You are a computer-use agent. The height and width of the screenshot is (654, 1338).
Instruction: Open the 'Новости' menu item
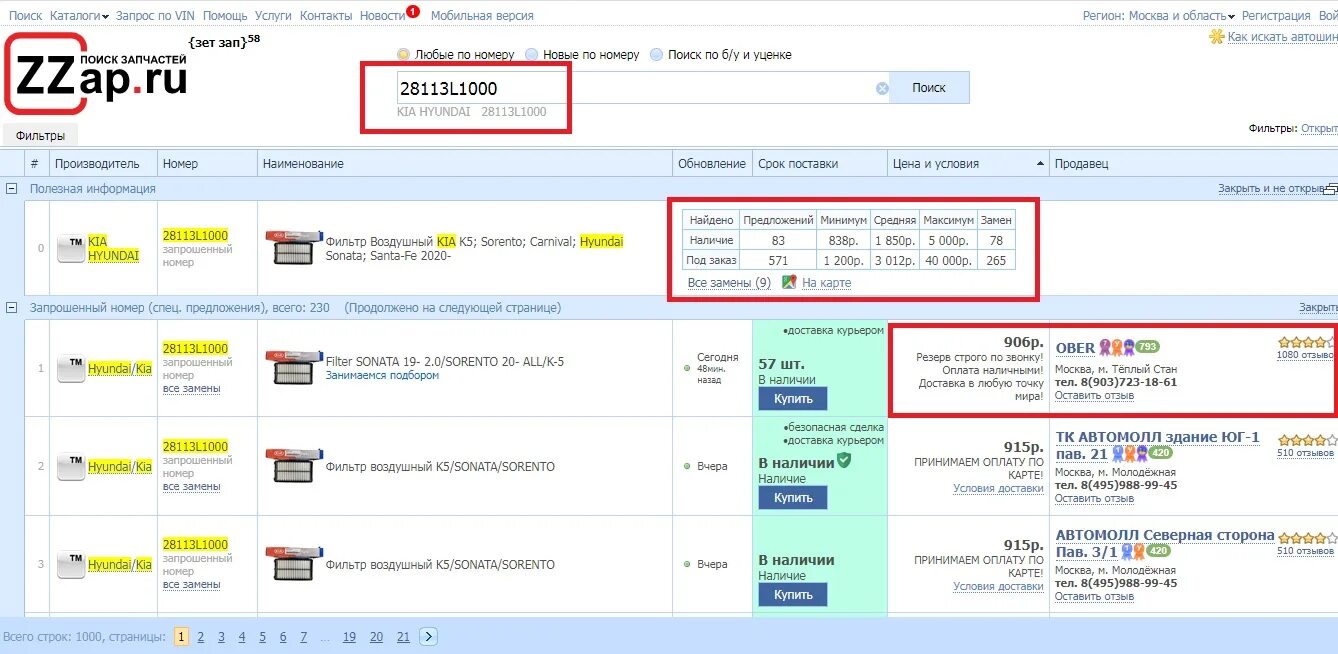pos(382,16)
